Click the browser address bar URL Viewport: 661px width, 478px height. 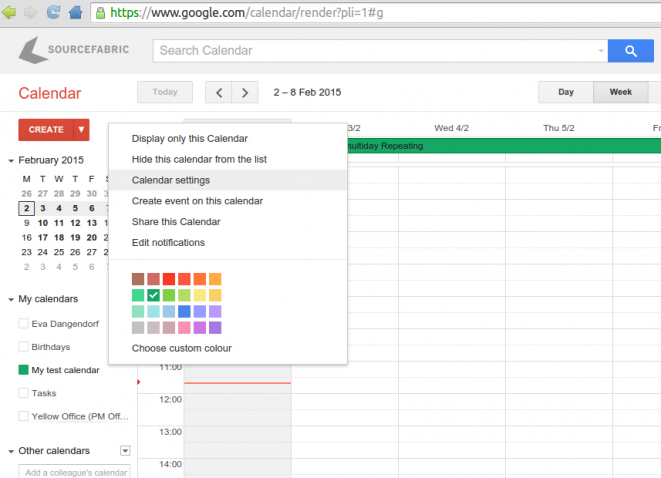247,13
